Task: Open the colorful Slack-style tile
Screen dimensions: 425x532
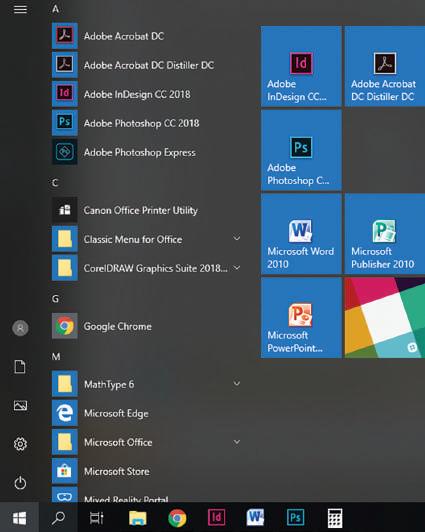Action: click(385, 318)
